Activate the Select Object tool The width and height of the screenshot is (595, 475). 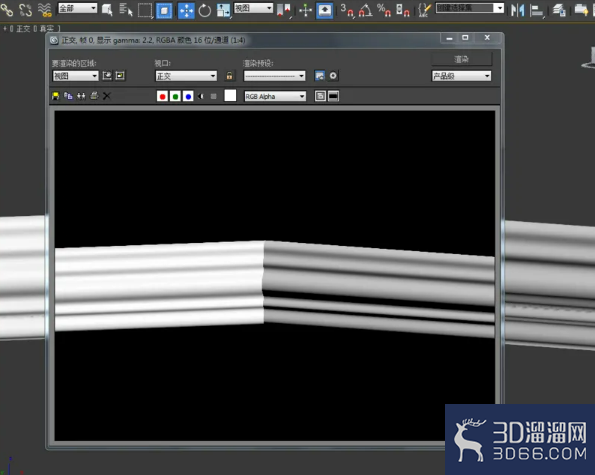[x=107, y=10]
